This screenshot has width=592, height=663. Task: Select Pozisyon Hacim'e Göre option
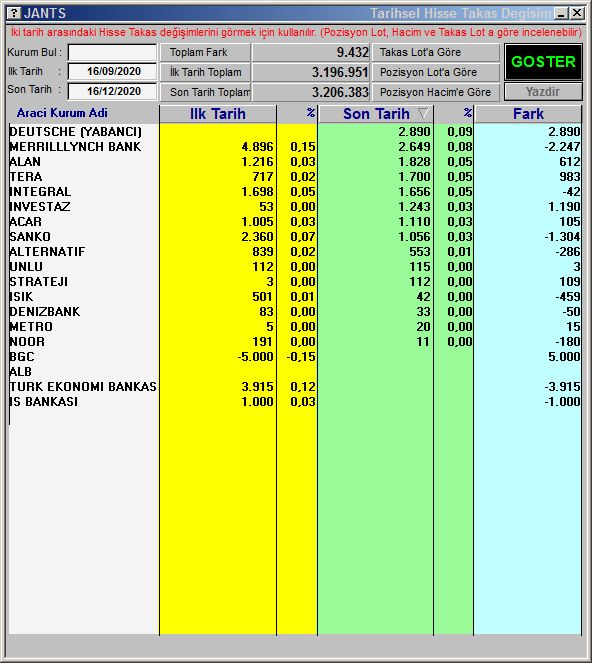pos(436,92)
